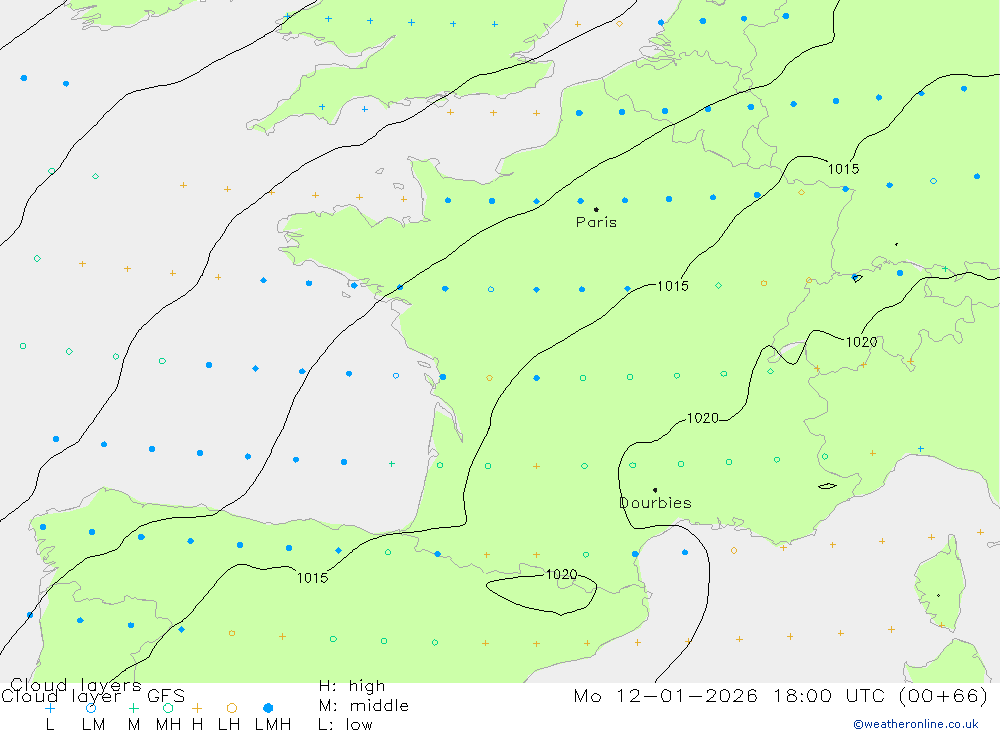The width and height of the screenshot is (1000, 733).
Task: Click the "MH" legend letters
Action: 168,725
